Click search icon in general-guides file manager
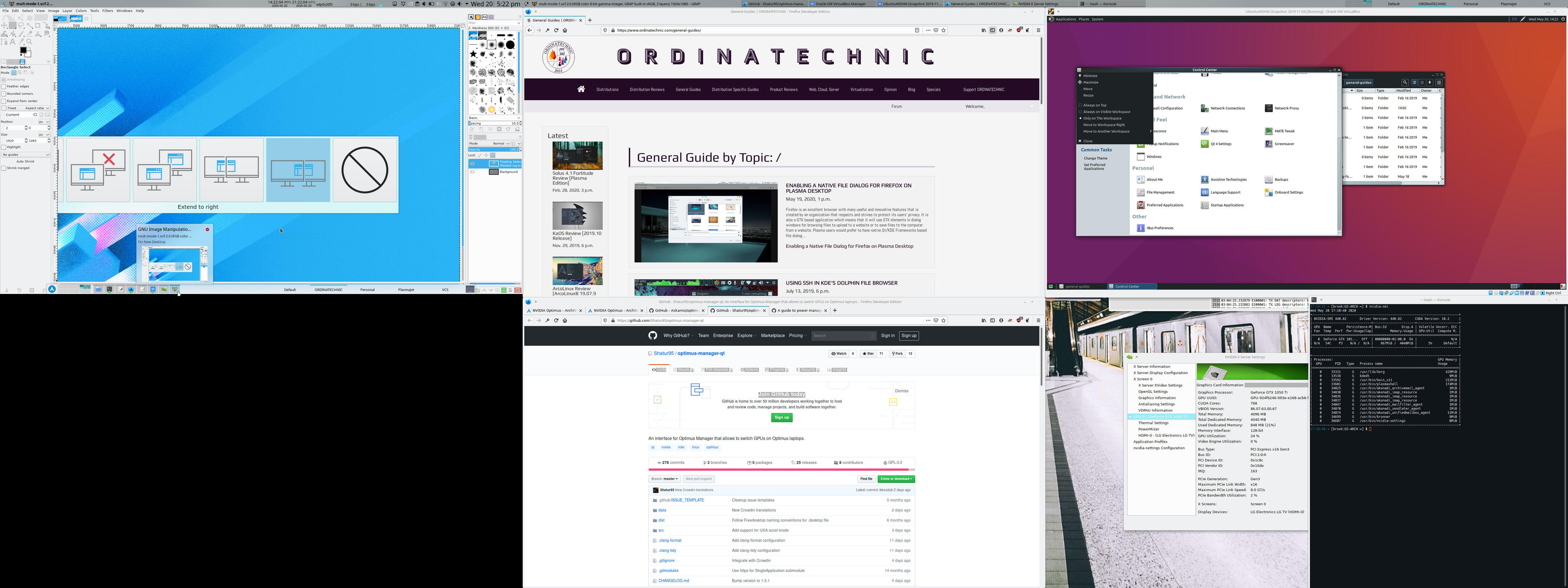 [x=1405, y=83]
